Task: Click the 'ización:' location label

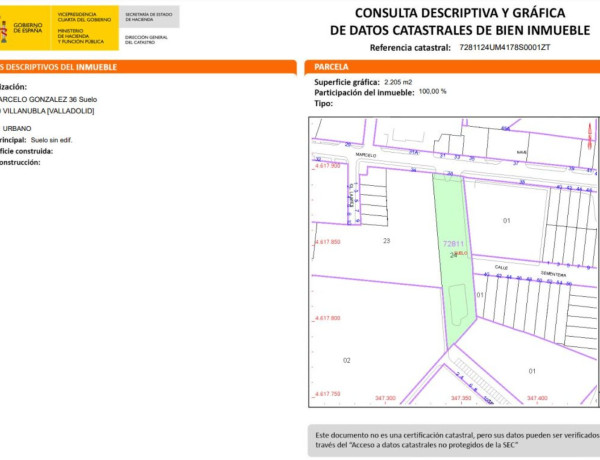Action: point(13,87)
